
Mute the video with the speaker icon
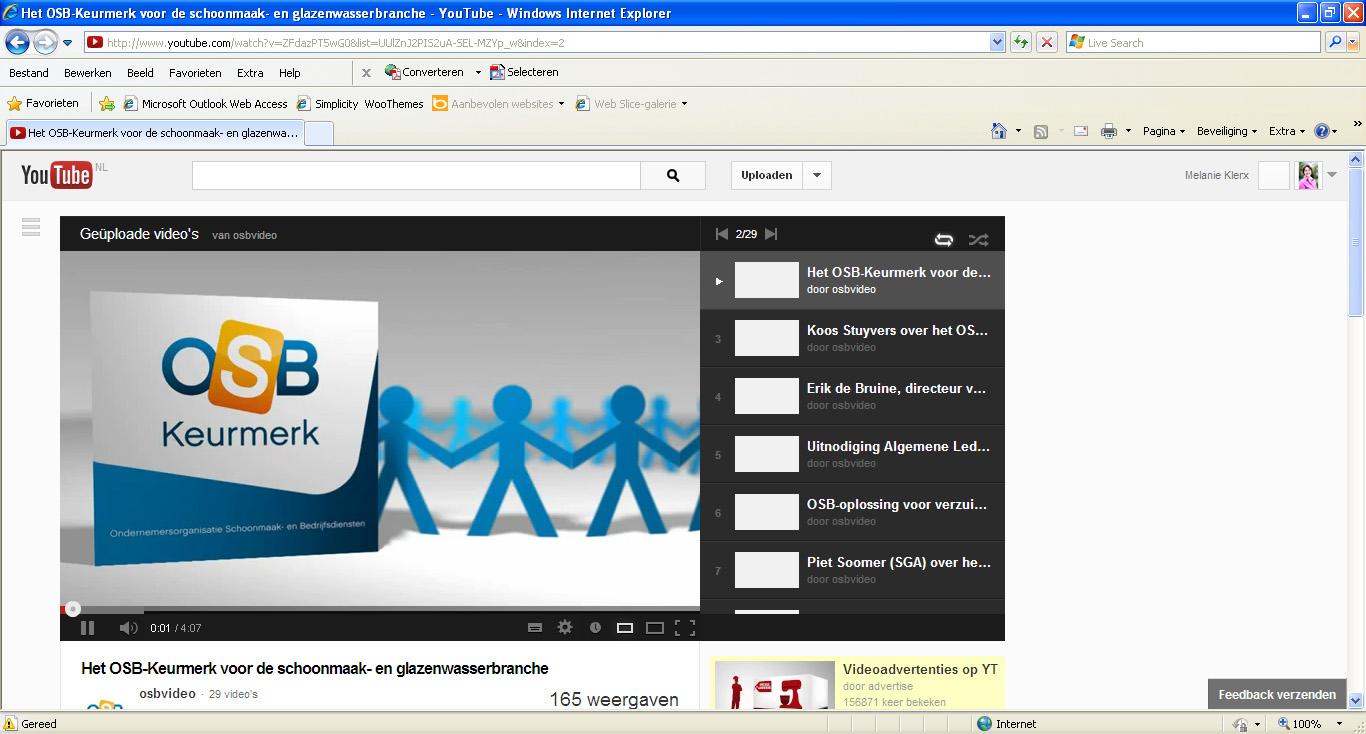click(x=128, y=628)
